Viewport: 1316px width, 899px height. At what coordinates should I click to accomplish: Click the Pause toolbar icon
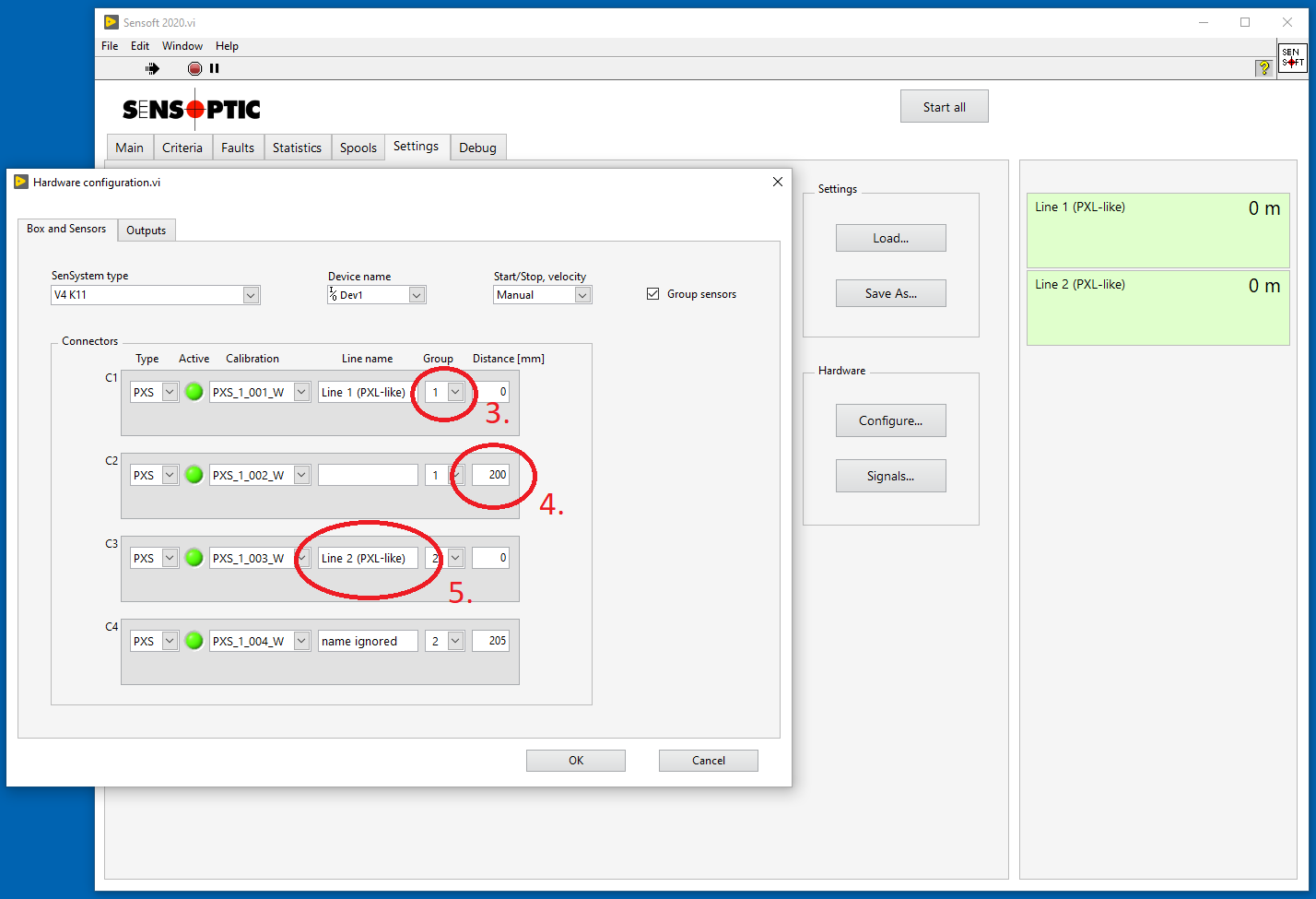click(215, 68)
